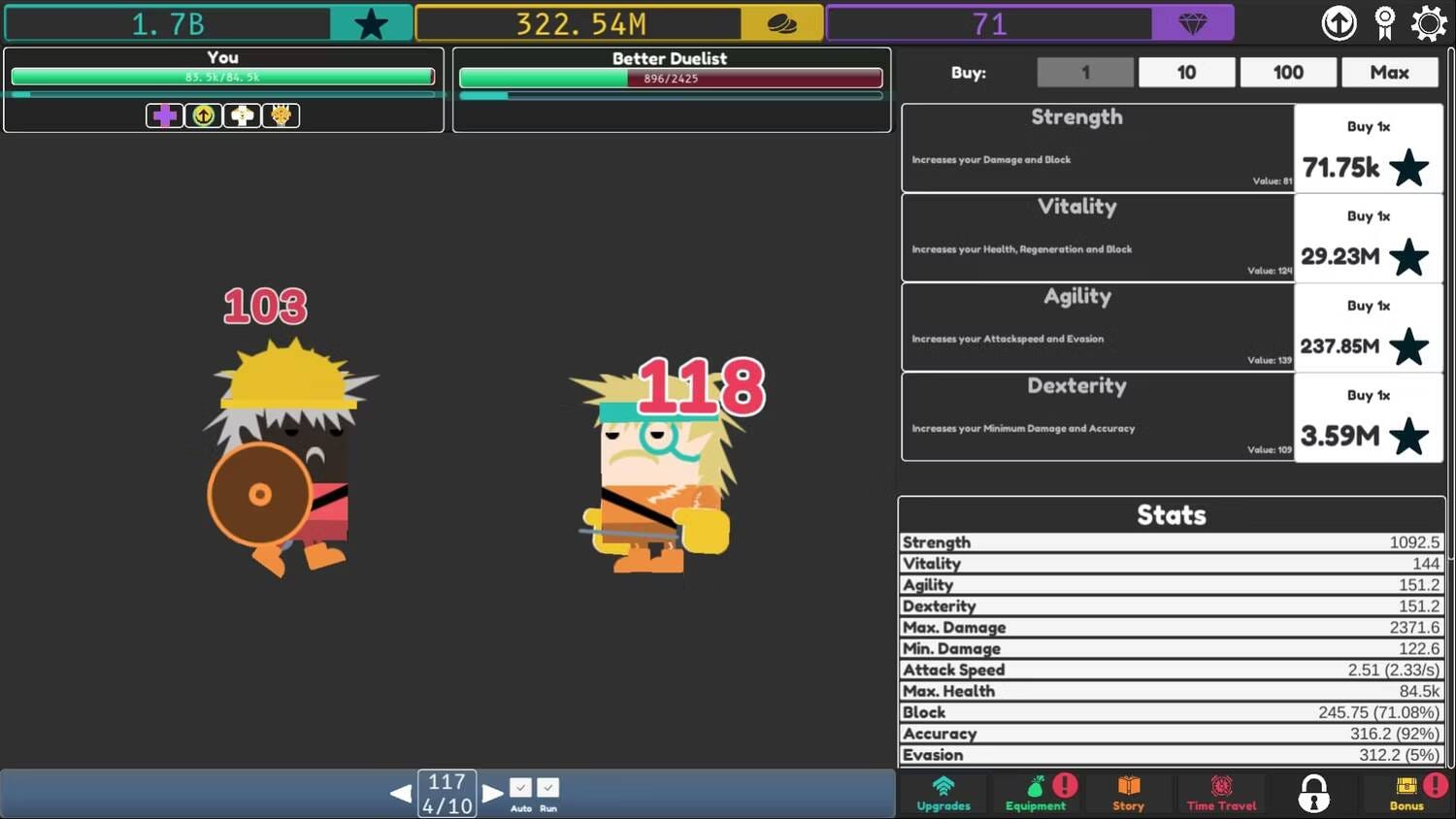The image size is (1456, 819).
Task: Click Better Duelist's health bar
Action: tap(671, 78)
